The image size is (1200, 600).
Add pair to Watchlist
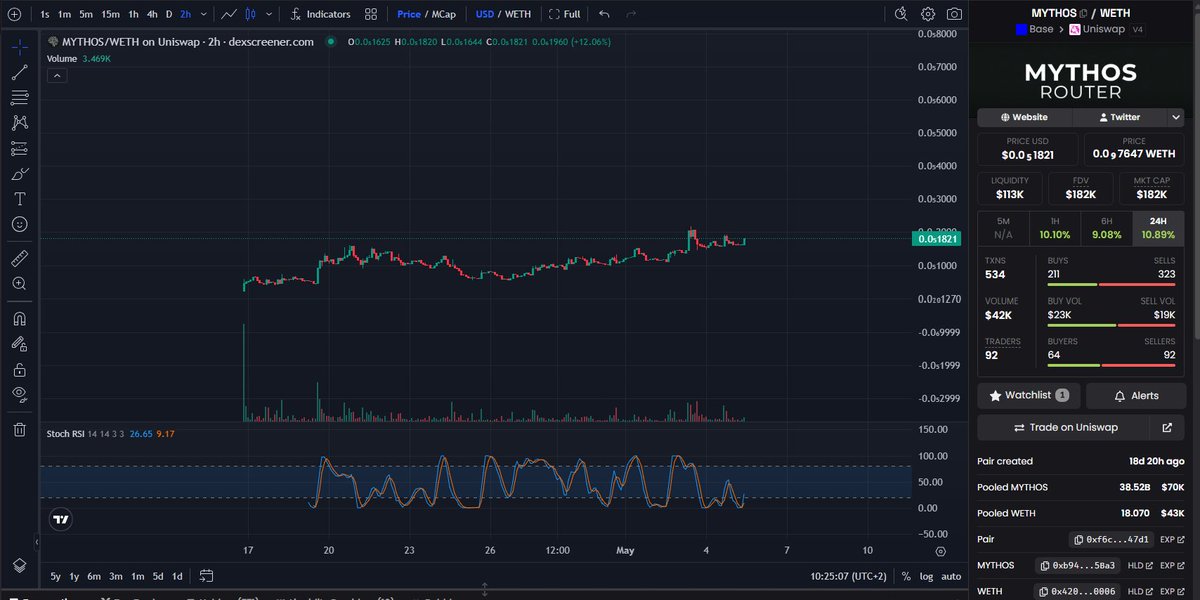(1029, 396)
